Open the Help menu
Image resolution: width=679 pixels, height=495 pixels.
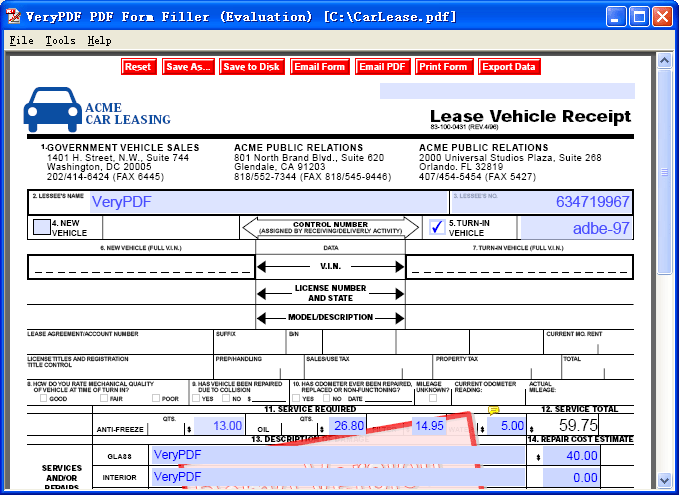(x=100, y=41)
